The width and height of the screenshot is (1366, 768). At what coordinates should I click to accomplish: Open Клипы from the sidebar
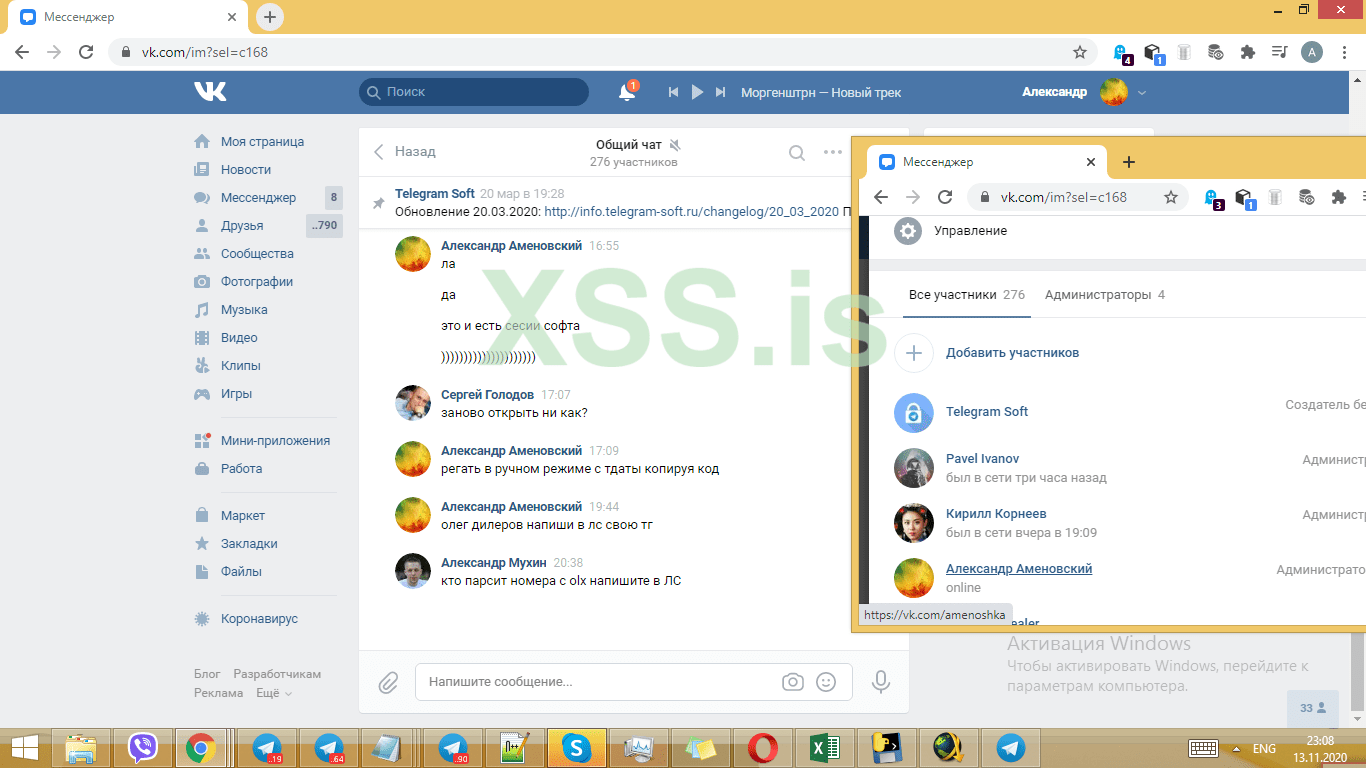pos(240,366)
